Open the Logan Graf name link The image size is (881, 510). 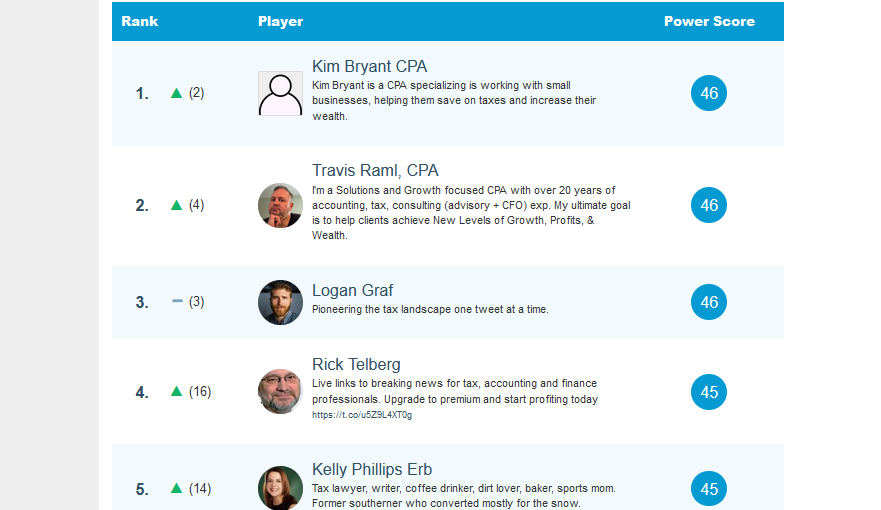[x=352, y=291]
